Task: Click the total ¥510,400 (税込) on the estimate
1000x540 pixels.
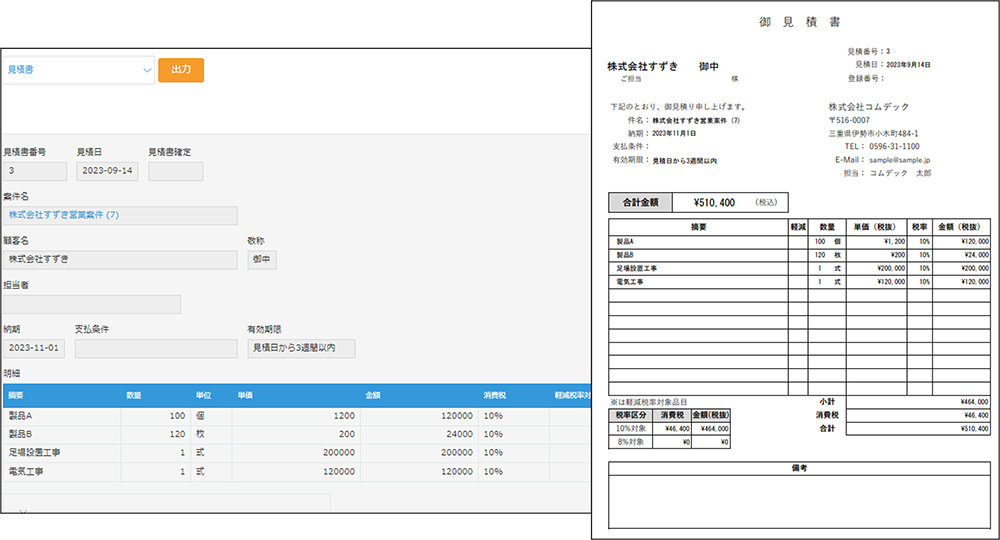Action: click(731, 203)
